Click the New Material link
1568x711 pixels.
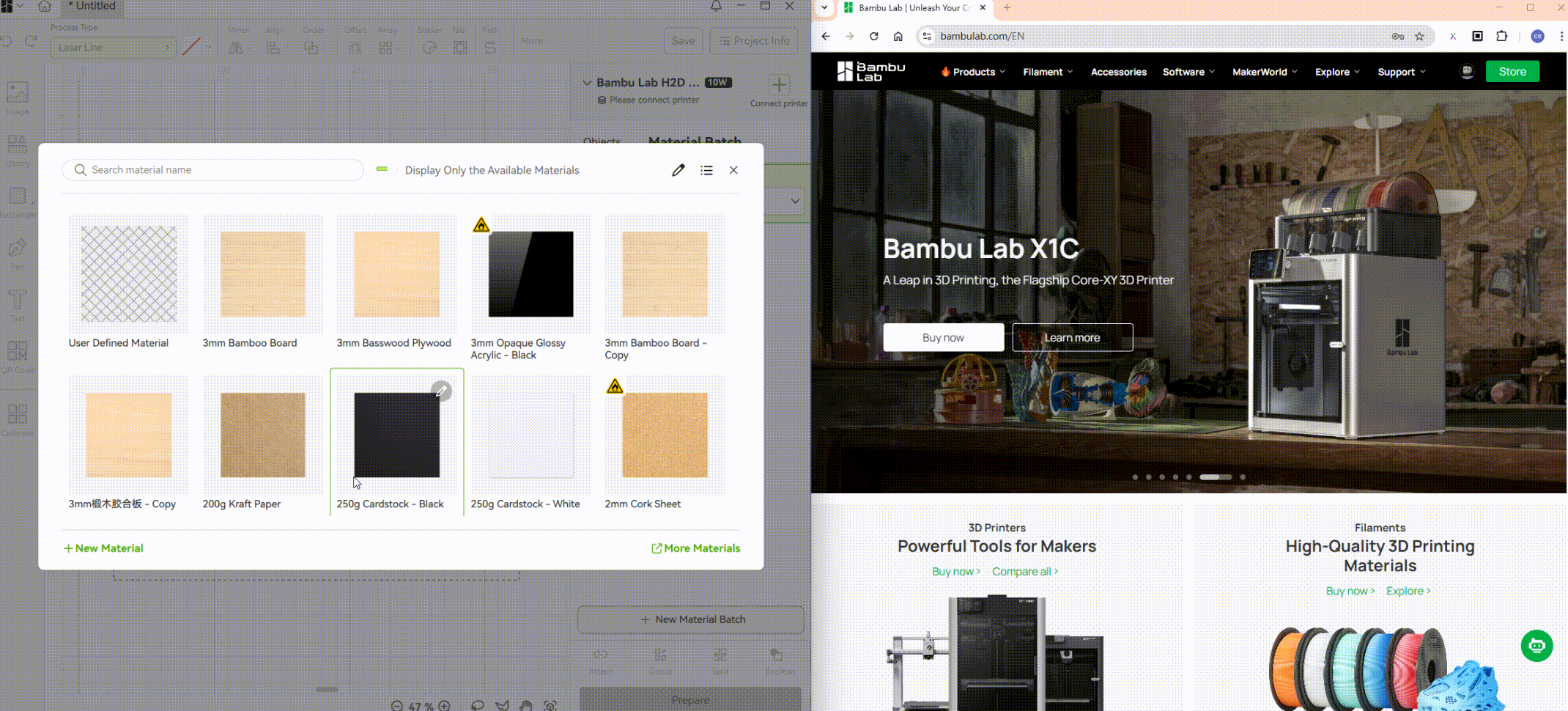103,548
